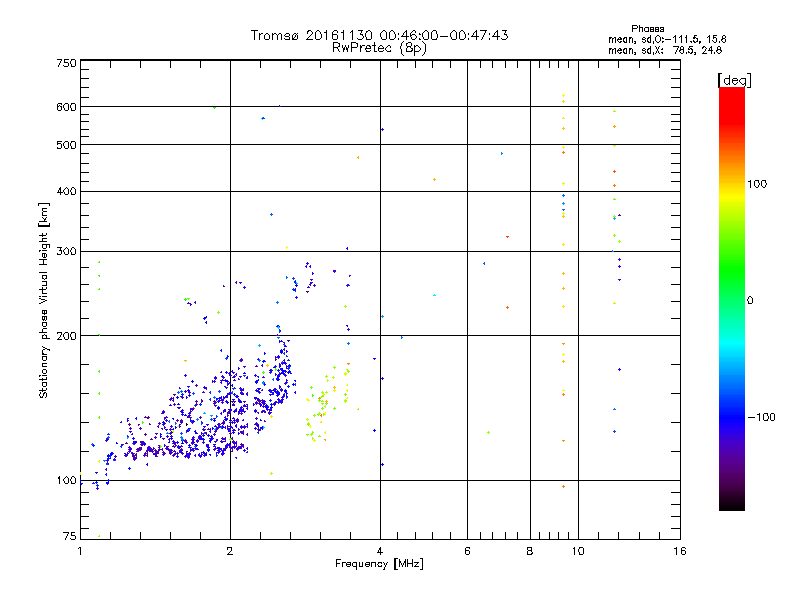
Task: Click the frequency axis label '4'
Action: [x=380, y=551]
